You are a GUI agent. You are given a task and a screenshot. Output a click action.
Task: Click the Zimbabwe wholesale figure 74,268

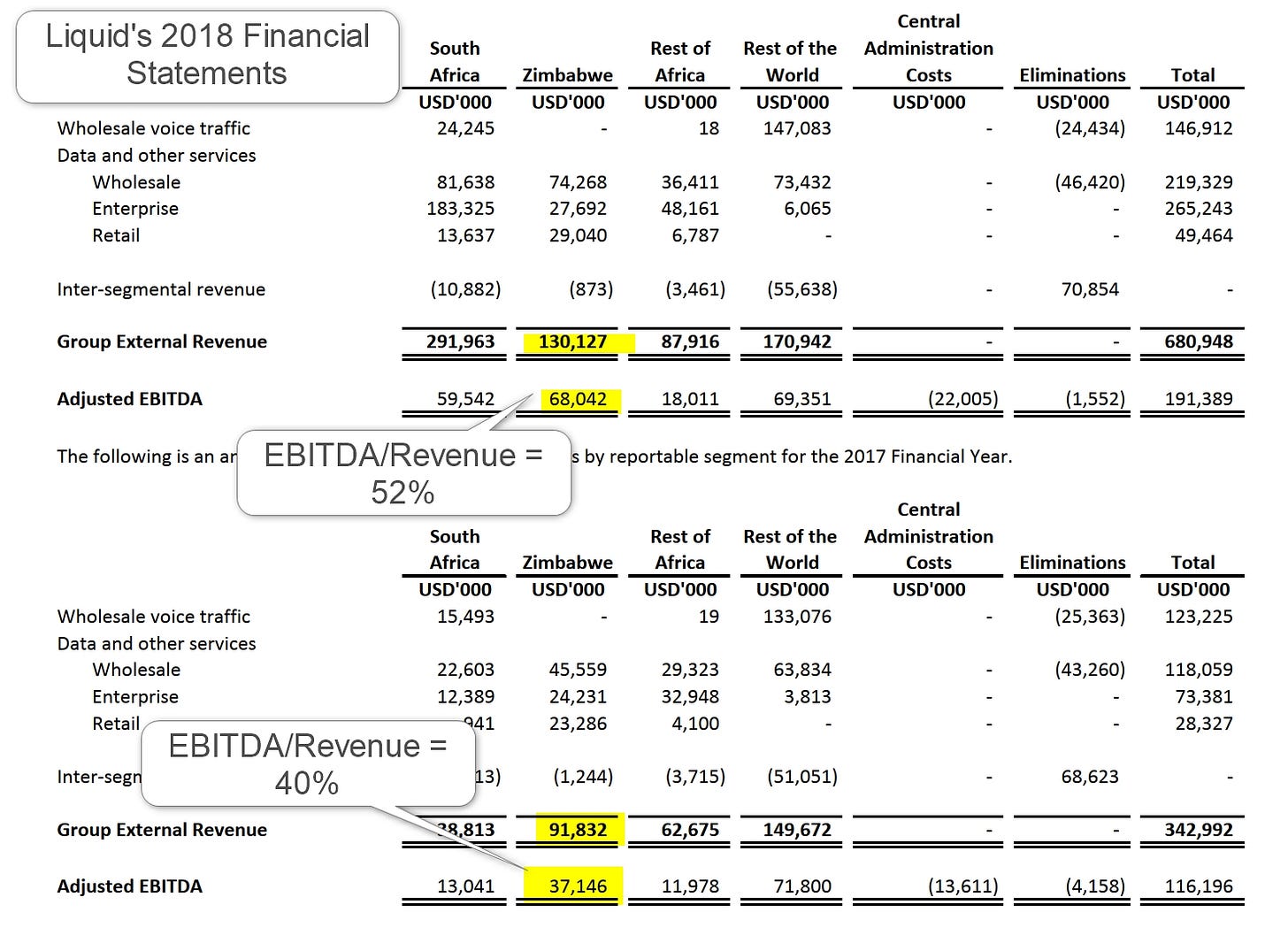tap(578, 182)
